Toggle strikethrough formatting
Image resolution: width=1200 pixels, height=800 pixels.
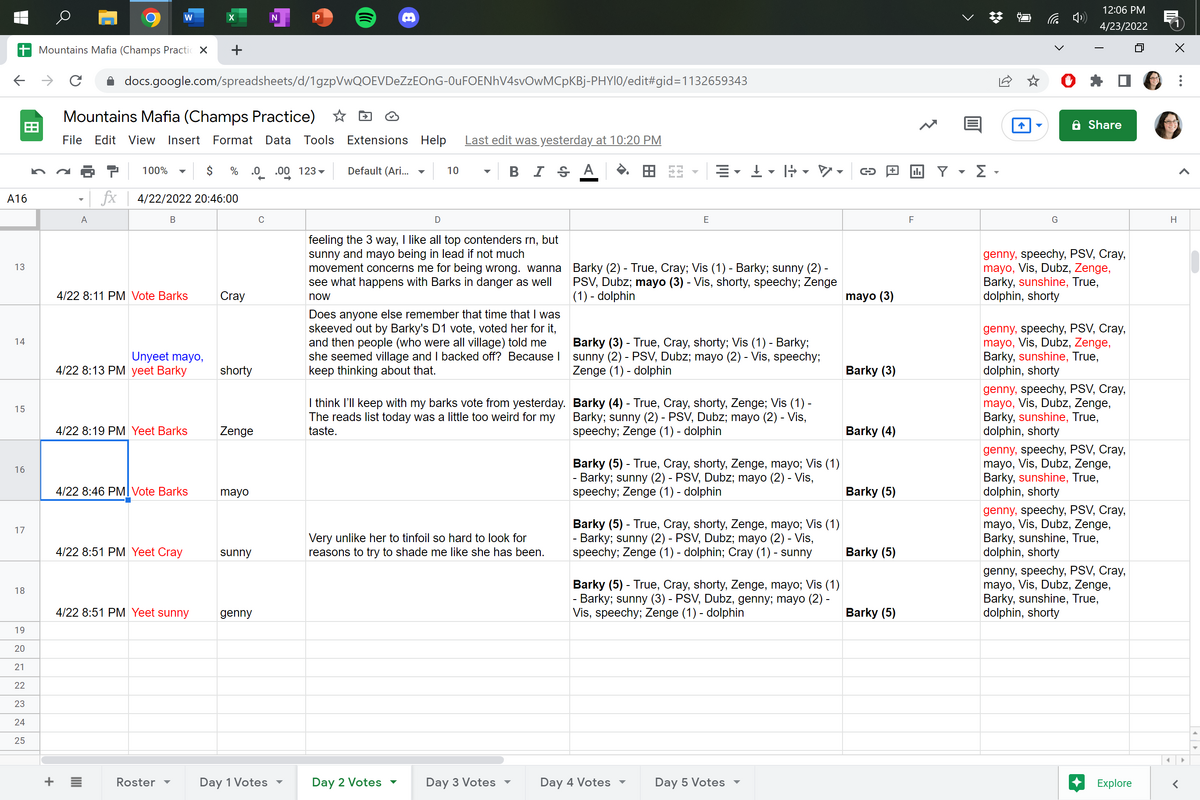point(563,171)
